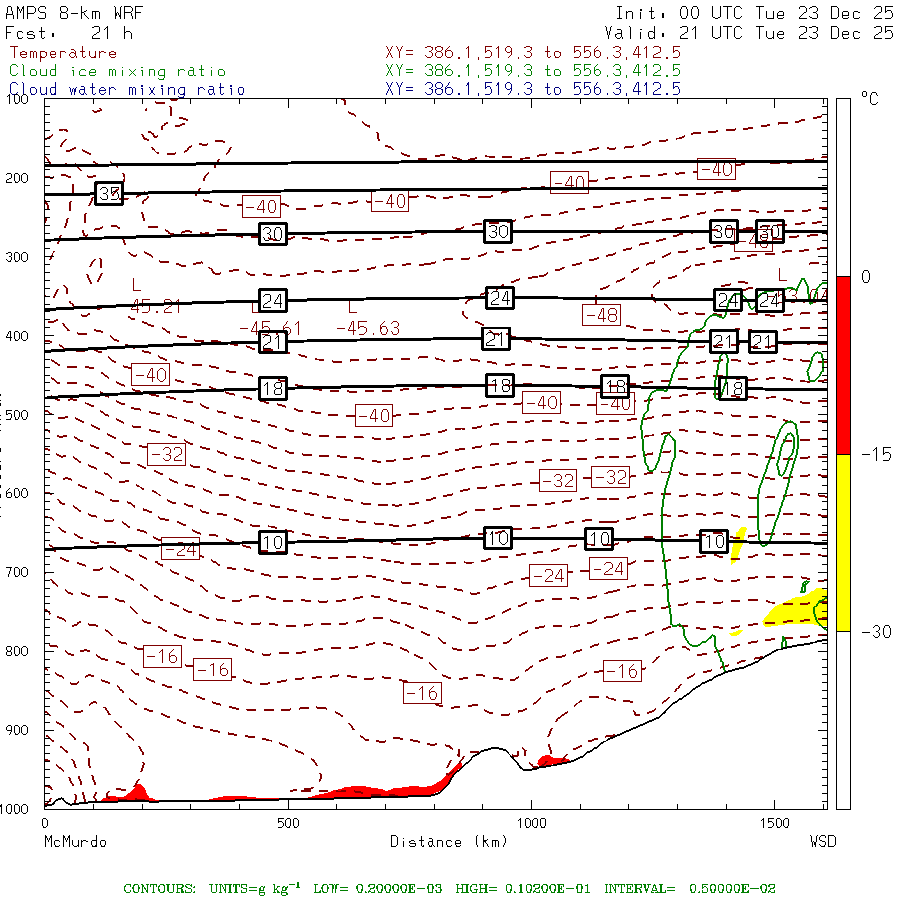
Task: Click the red 0 to -15 colorbar segment
Action: click(843, 365)
